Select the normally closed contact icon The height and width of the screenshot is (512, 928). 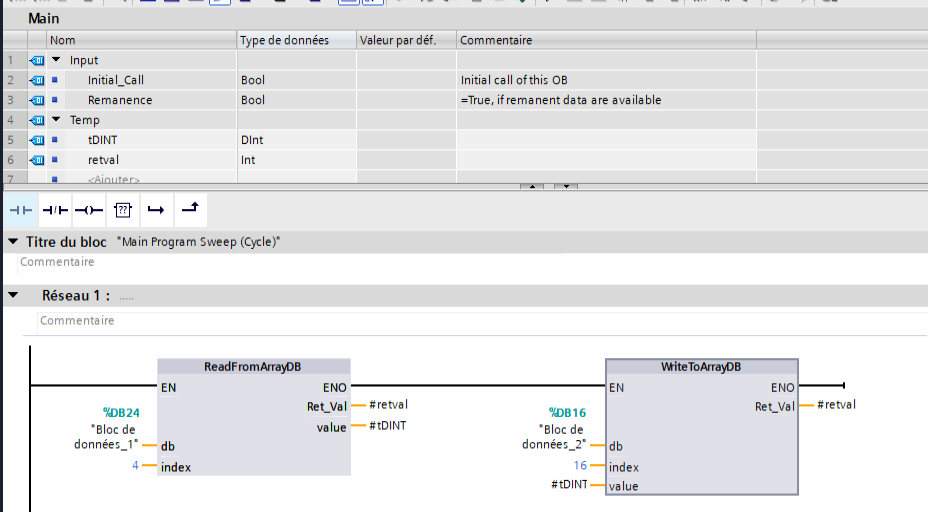(x=56, y=210)
